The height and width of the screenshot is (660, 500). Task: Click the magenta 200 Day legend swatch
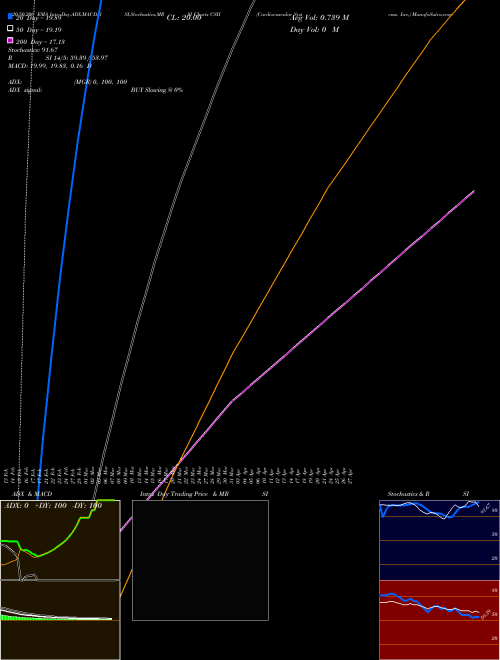click(10, 40)
